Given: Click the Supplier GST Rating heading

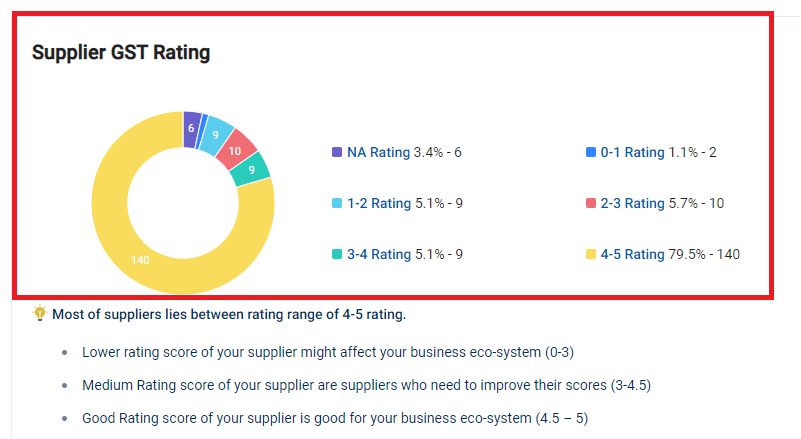Looking at the screenshot, I should point(121,52).
